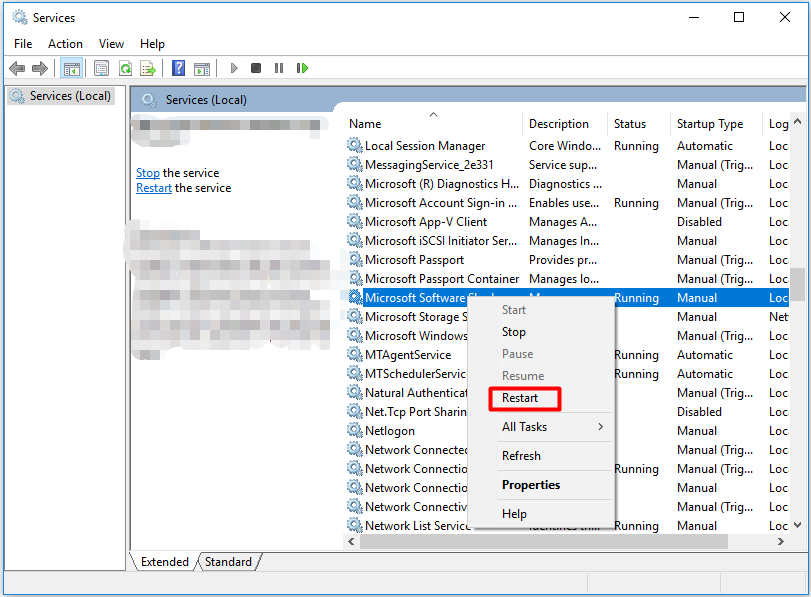
Task: Click gear icon beside Microsoft App-V Client
Action: pyautogui.click(x=354, y=221)
